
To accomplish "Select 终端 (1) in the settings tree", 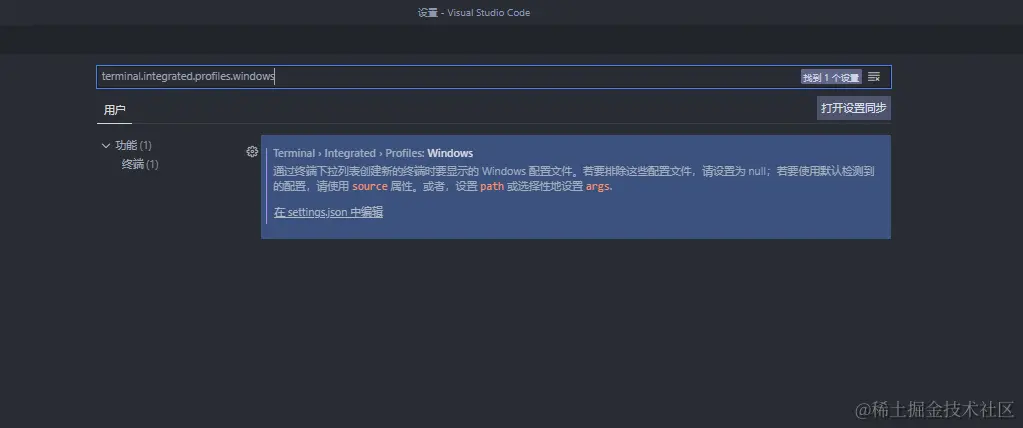I will (140, 164).
